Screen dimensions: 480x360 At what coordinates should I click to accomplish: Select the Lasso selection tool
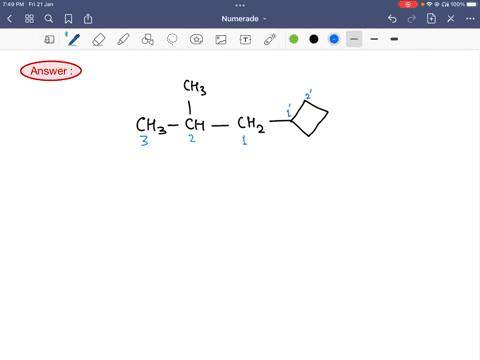pos(172,40)
